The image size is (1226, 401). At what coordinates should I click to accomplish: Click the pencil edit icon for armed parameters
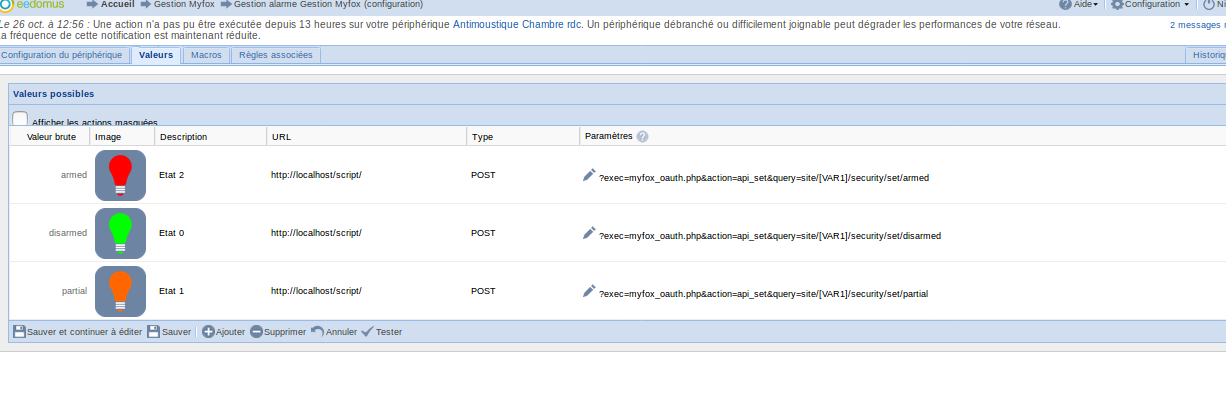(589, 175)
